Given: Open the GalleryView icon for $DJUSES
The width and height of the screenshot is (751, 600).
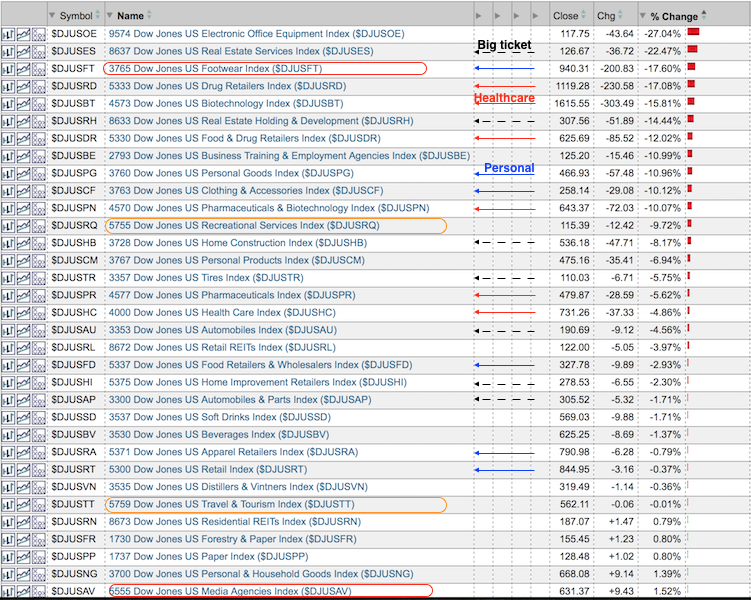Looking at the screenshot, I should (x=23, y=51).
